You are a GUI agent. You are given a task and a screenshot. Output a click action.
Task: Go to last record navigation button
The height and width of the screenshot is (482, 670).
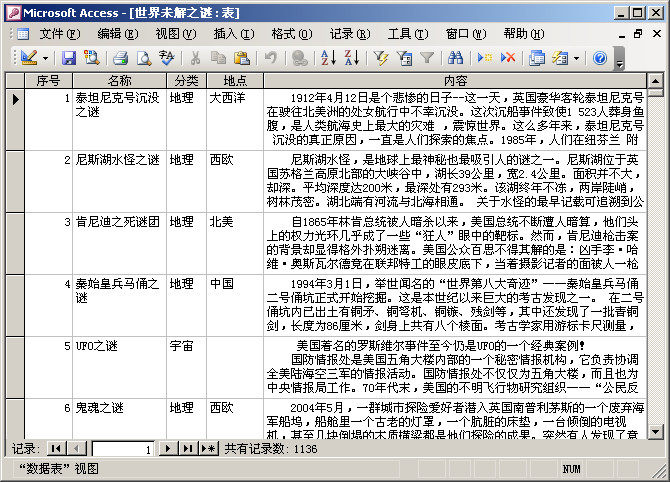[188, 449]
